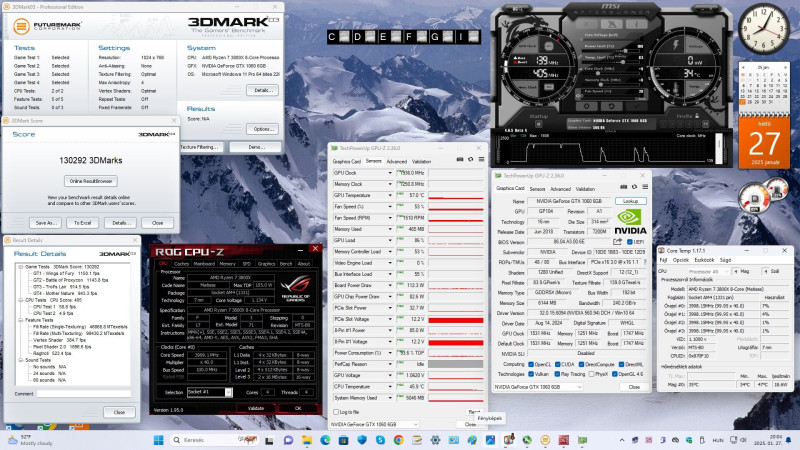Open Google Chrome from the taskbar
Viewport: 800px width, 450px height.
398,440
